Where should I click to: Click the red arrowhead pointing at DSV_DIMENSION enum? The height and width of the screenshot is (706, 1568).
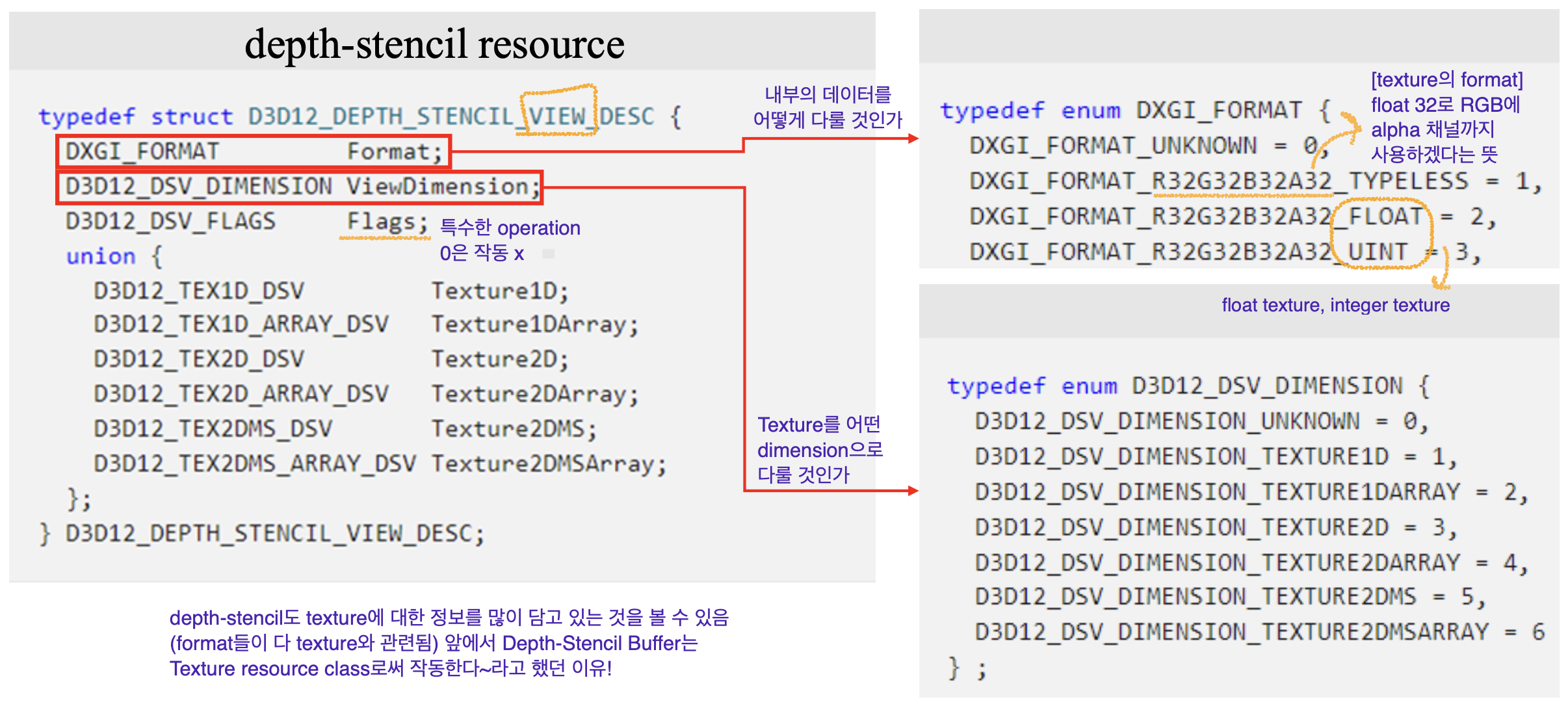[913, 491]
